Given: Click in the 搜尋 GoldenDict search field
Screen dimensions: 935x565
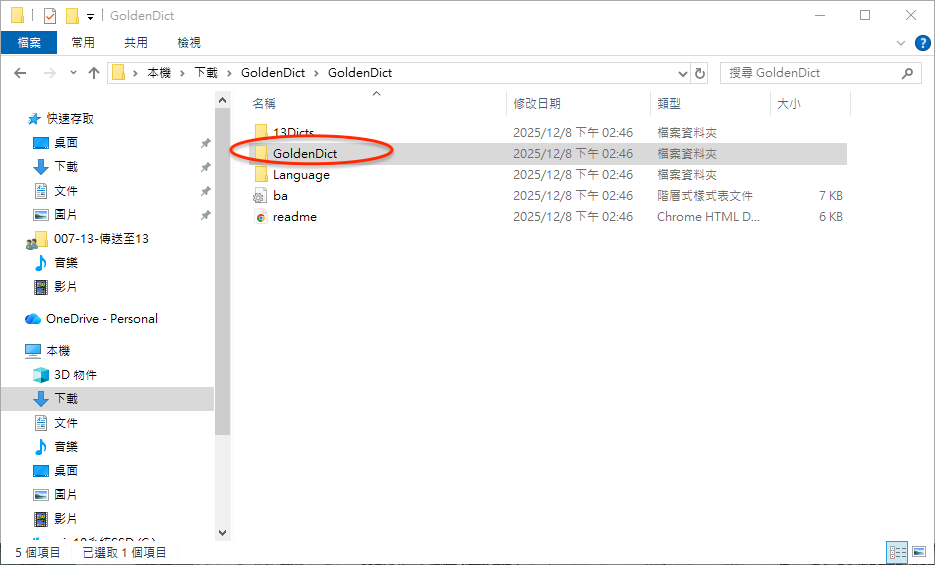Looking at the screenshot, I should [x=810, y=73].
